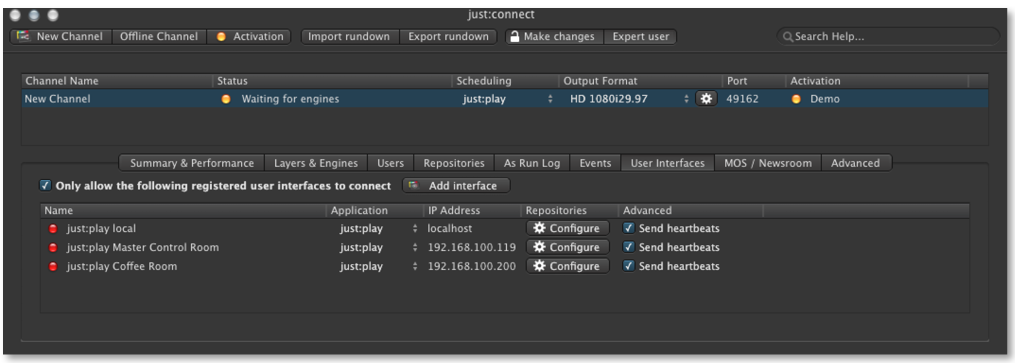This screenshot has width=1015, height=363.
Task: Open the Events tab
Action: [595, 163]
